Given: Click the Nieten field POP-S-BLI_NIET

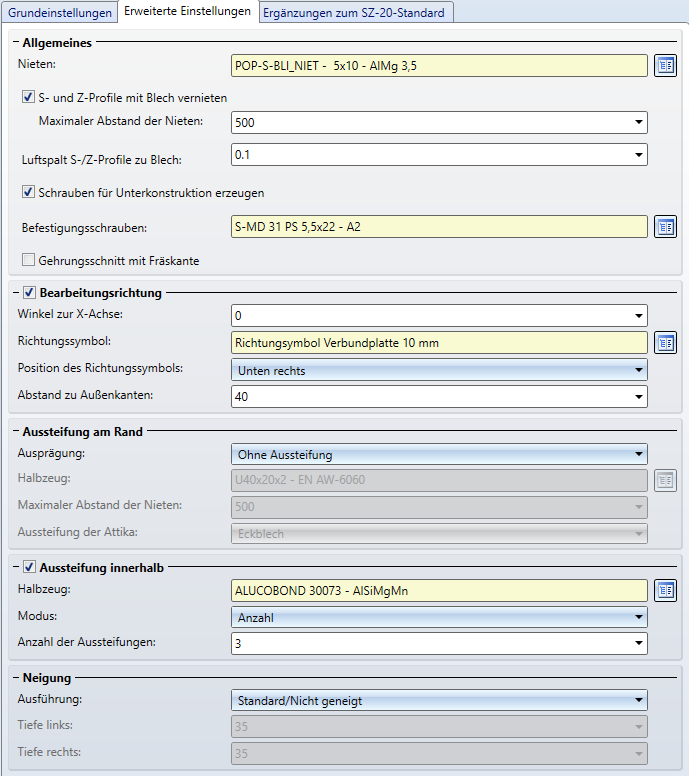Looking at the screenshot, I should [439, 65].
